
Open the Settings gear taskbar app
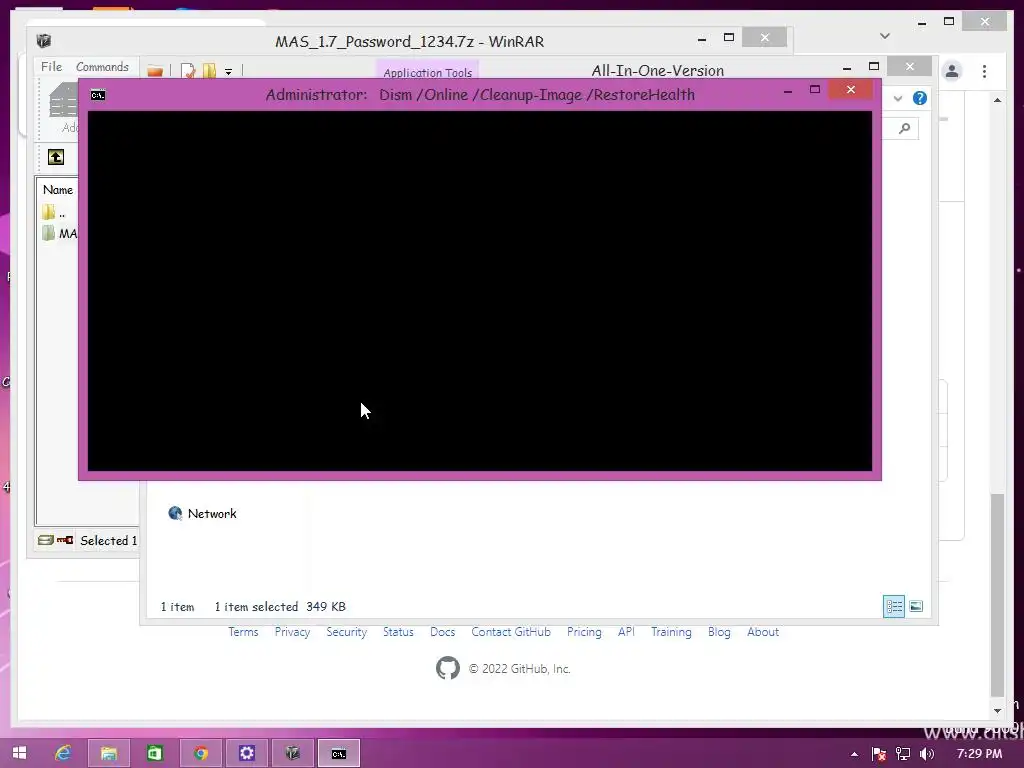coord(246,753)
